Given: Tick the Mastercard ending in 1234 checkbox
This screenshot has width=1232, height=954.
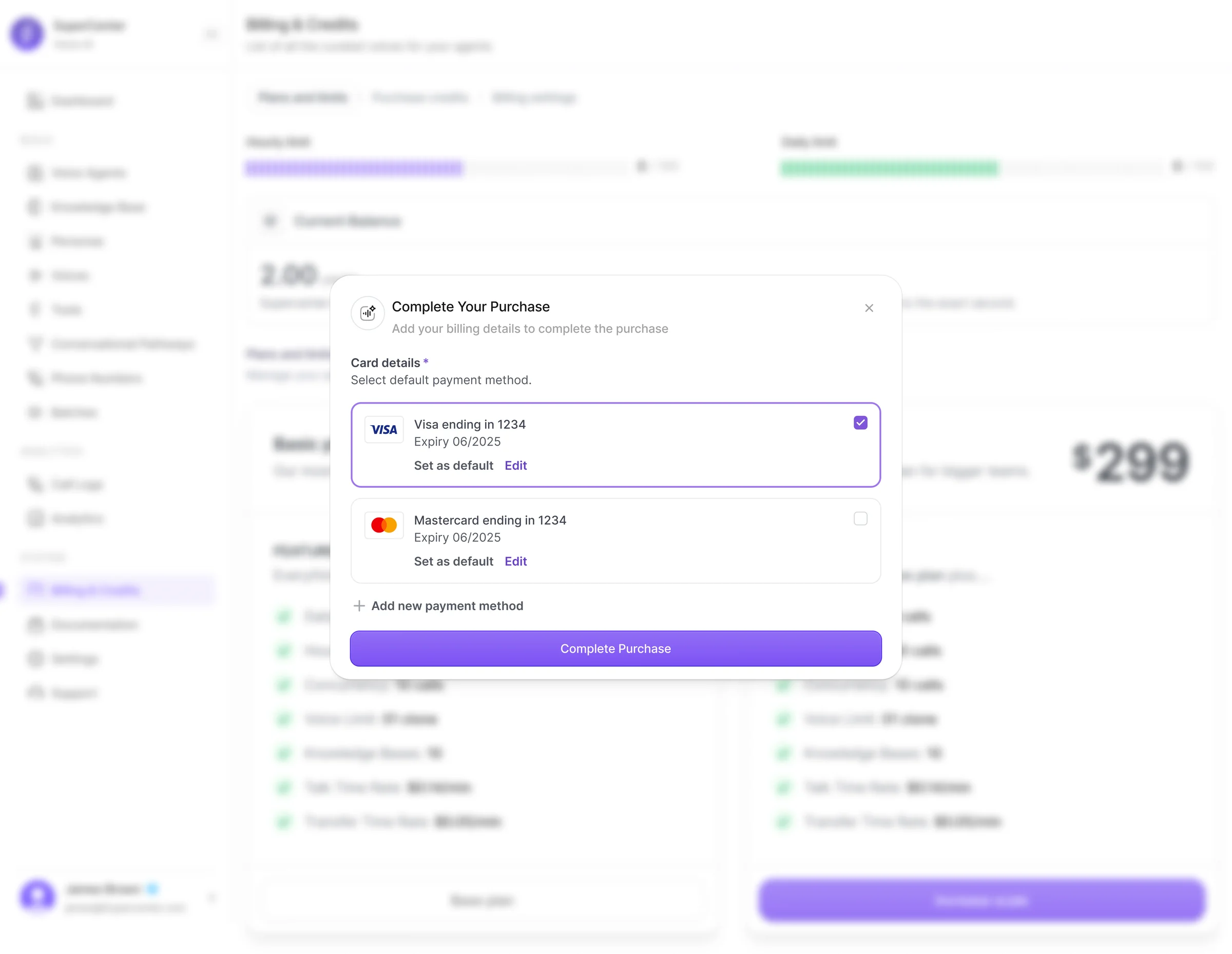Looking at the screenshot, I should tap(860, 519).
